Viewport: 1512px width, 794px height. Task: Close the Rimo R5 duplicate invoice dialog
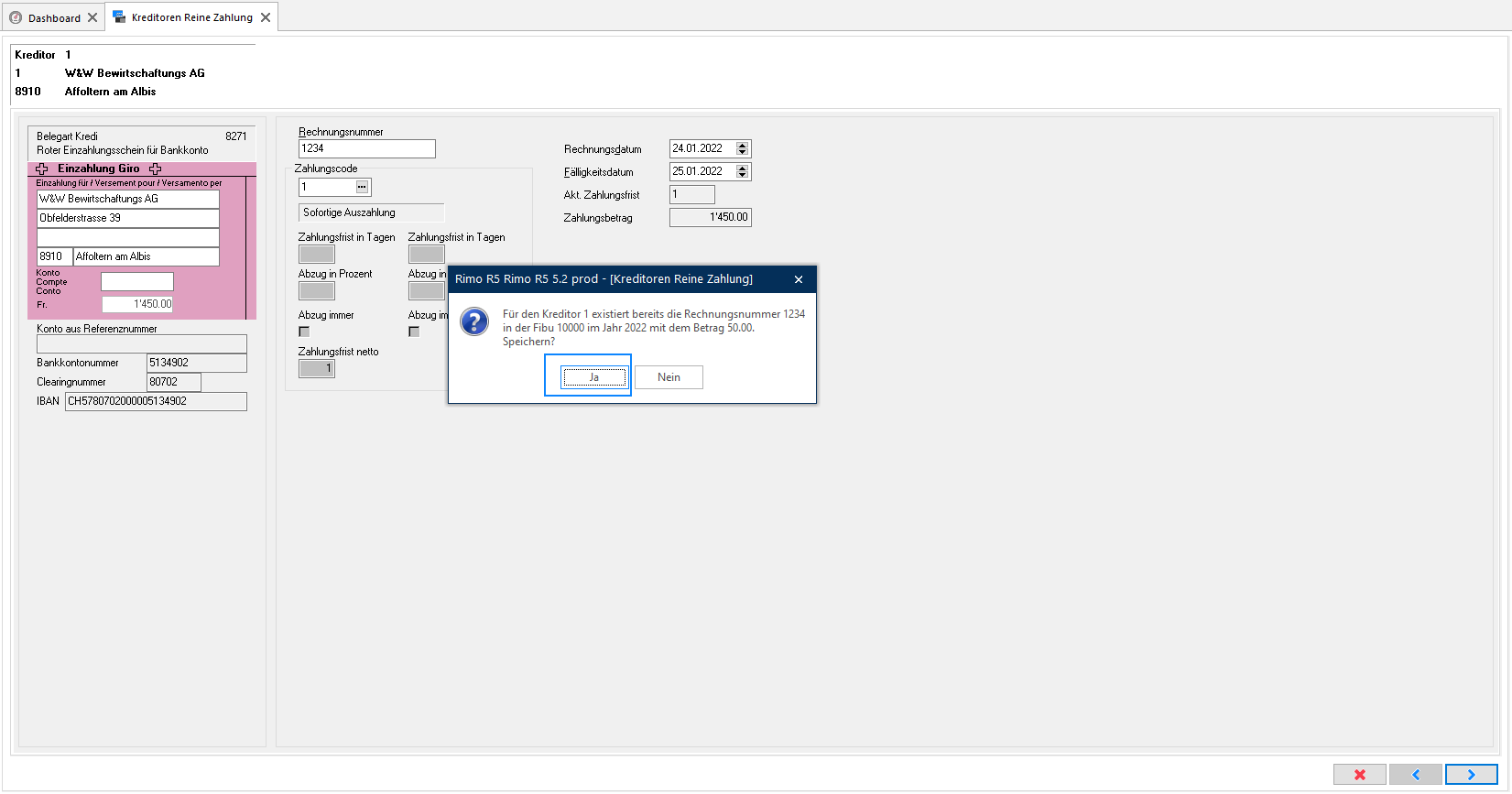click(799, 279)
